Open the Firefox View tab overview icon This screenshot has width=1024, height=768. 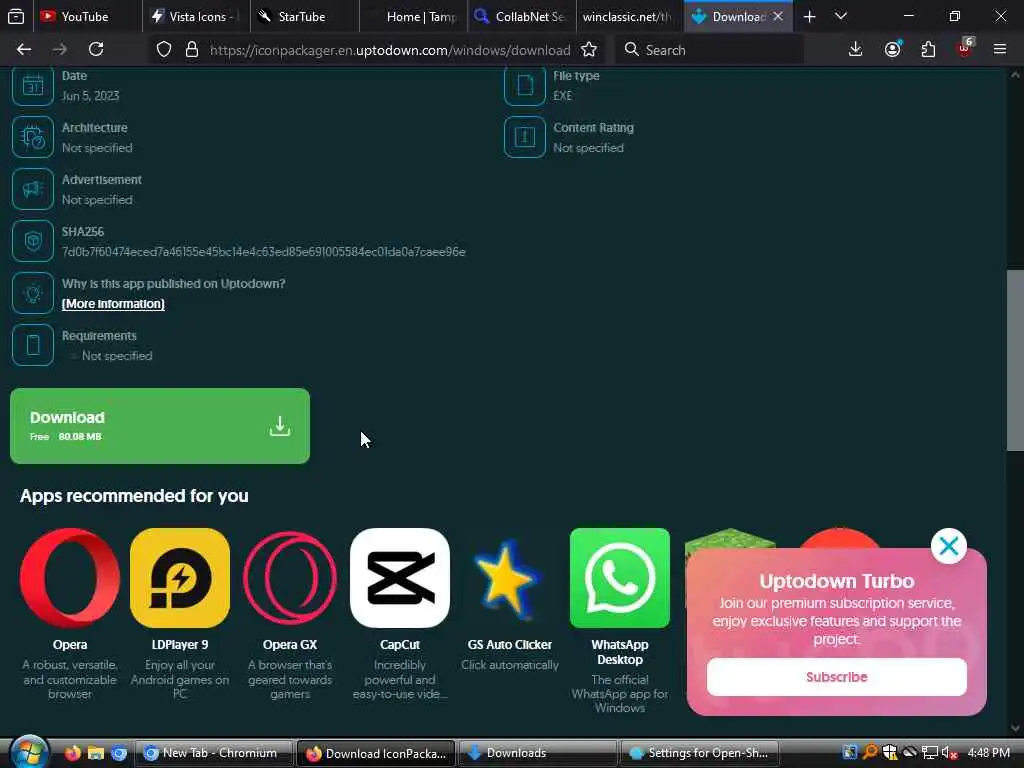pyautogui.click(x=16, y=16)
